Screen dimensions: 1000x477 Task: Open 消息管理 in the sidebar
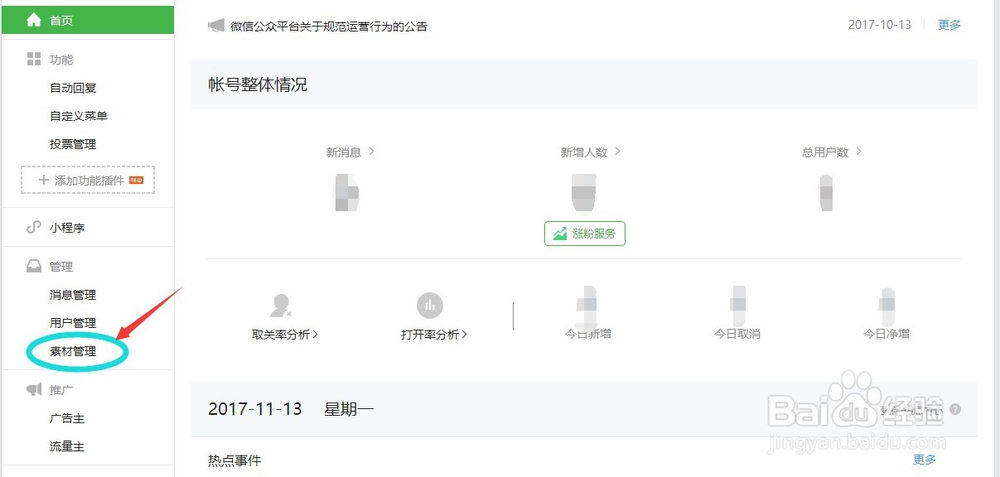click(73, 295)
